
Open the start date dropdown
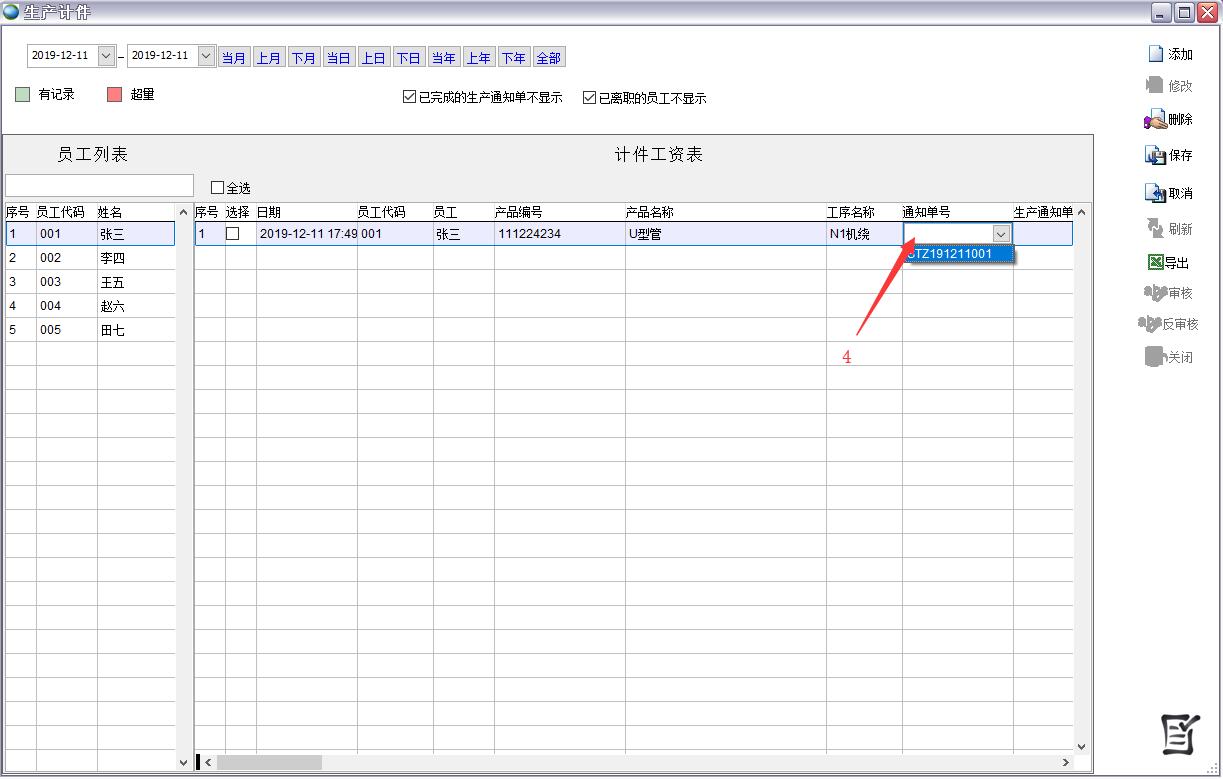click(x=106, y=56)
